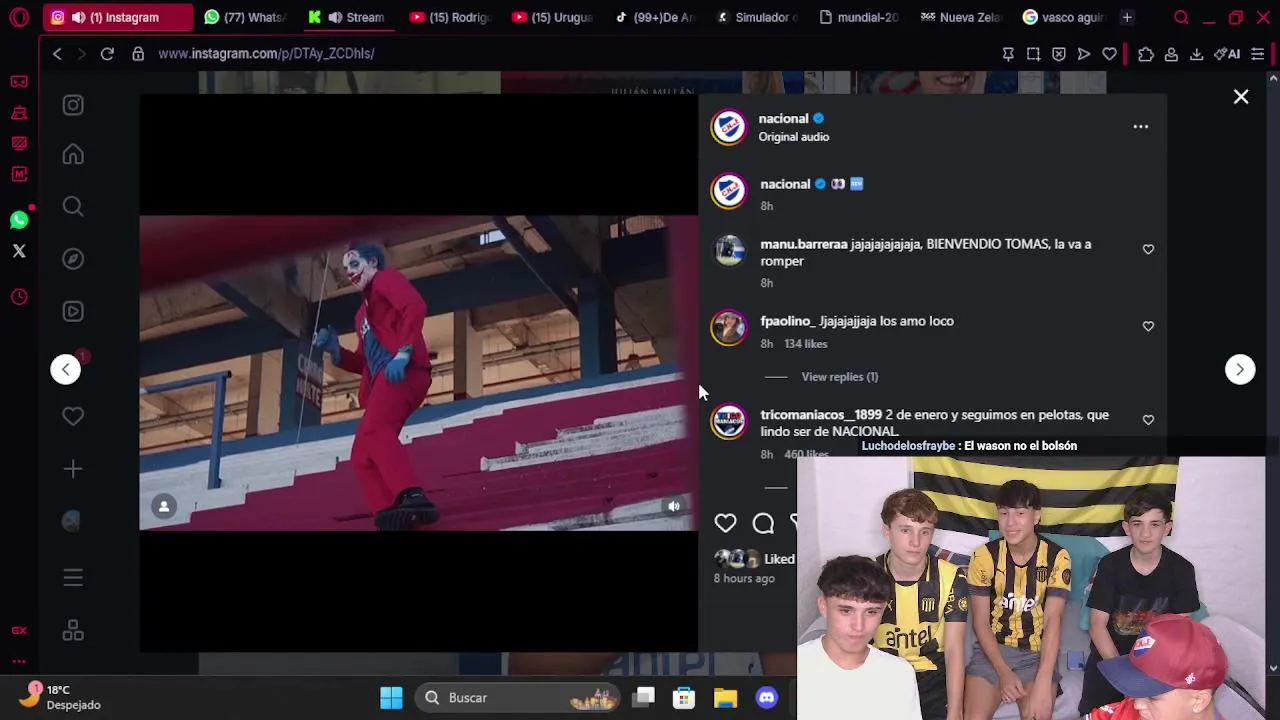
Task: Open the post's three-dot options menu
Action: tap(1141, 127)
